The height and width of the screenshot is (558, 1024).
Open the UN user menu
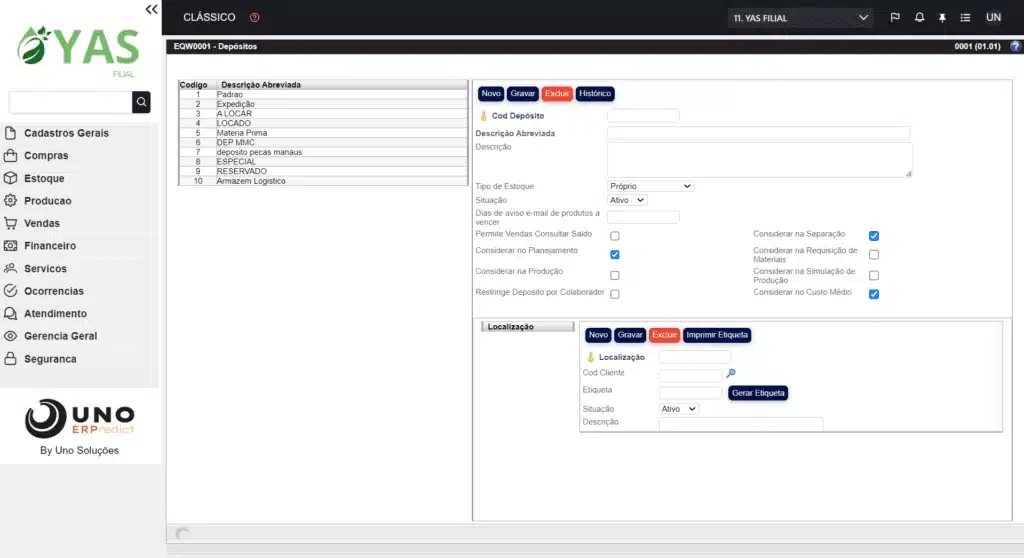click(993, 18)
